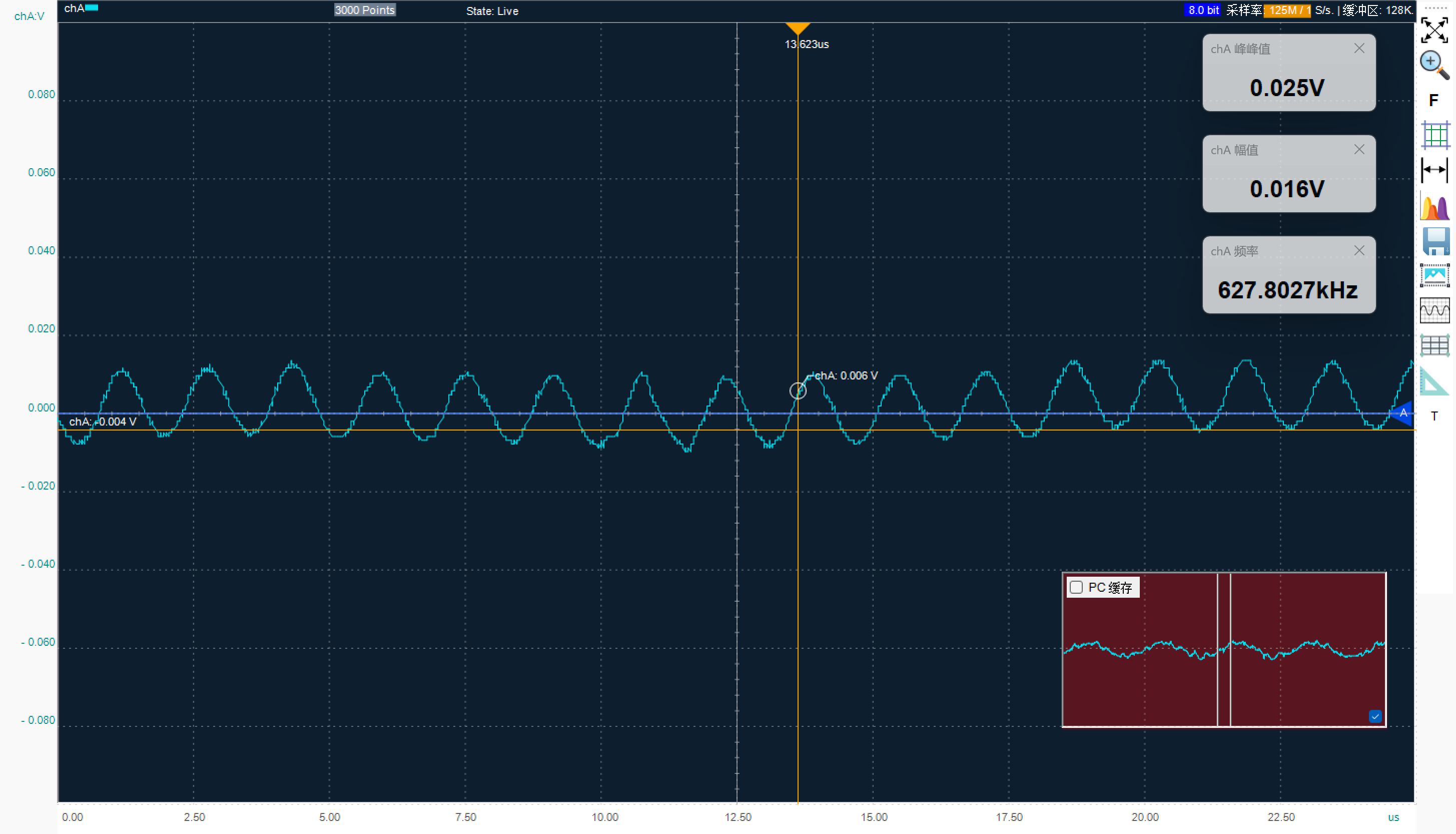The width and height of the screenshot is (1456, 834).
Task: Click the F button in sidebar
Action: point(1433,100)
